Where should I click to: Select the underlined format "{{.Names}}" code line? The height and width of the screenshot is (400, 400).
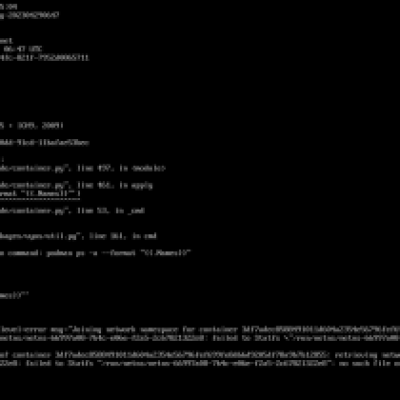point(40,194)
